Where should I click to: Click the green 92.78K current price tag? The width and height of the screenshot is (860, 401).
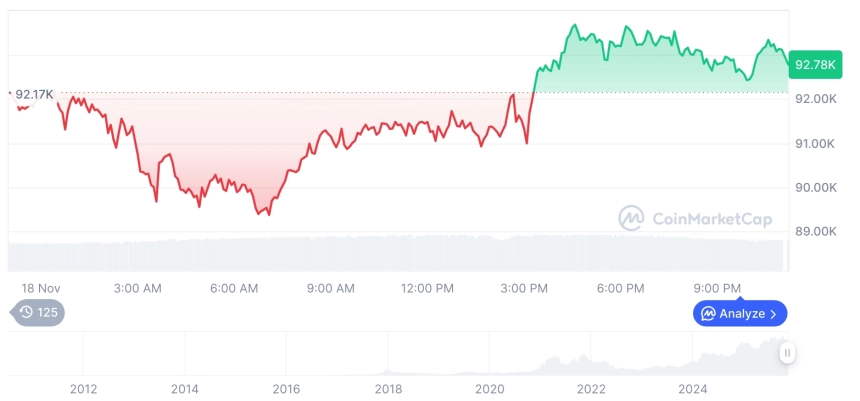point(813,65)
